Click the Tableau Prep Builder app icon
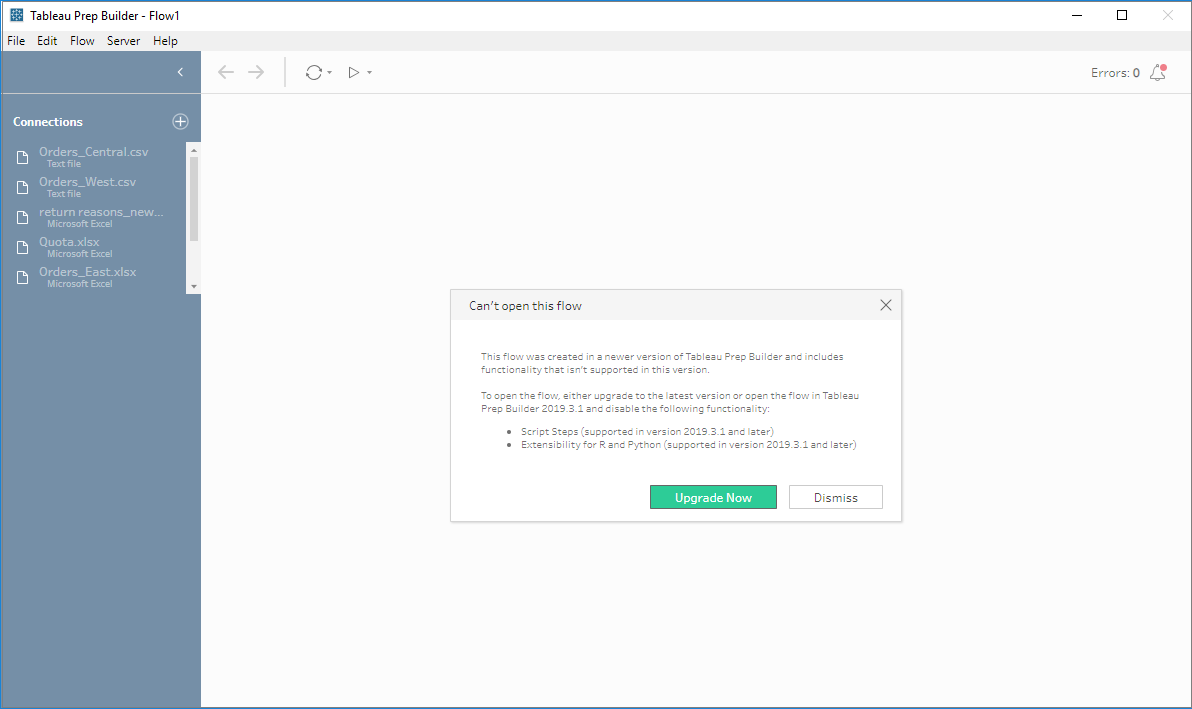The height and width of the screenshot is (709, 1192). point(17,15)
